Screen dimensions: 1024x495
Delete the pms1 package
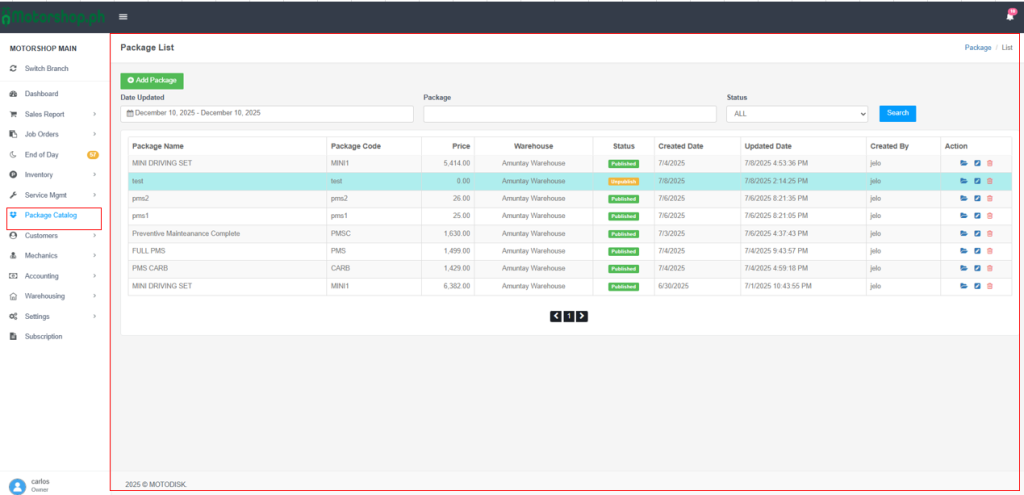[990, 216]
